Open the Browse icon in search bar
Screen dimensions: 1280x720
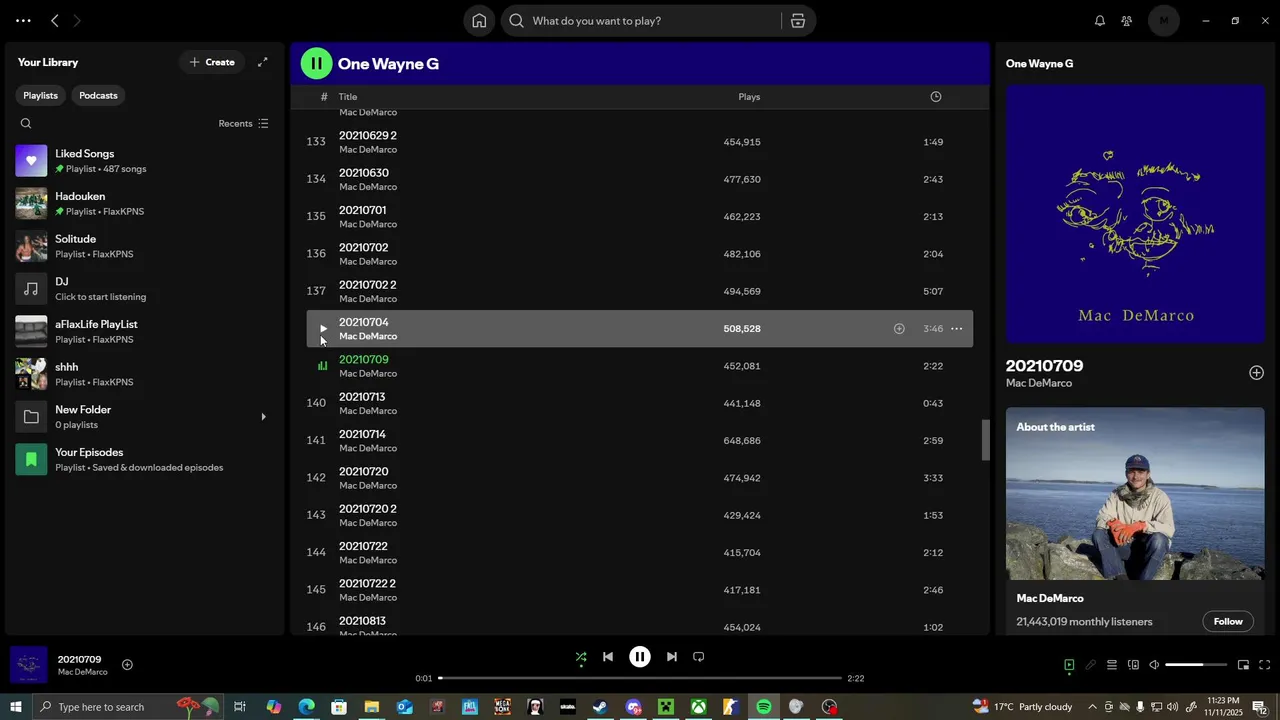tap(798, 21)
